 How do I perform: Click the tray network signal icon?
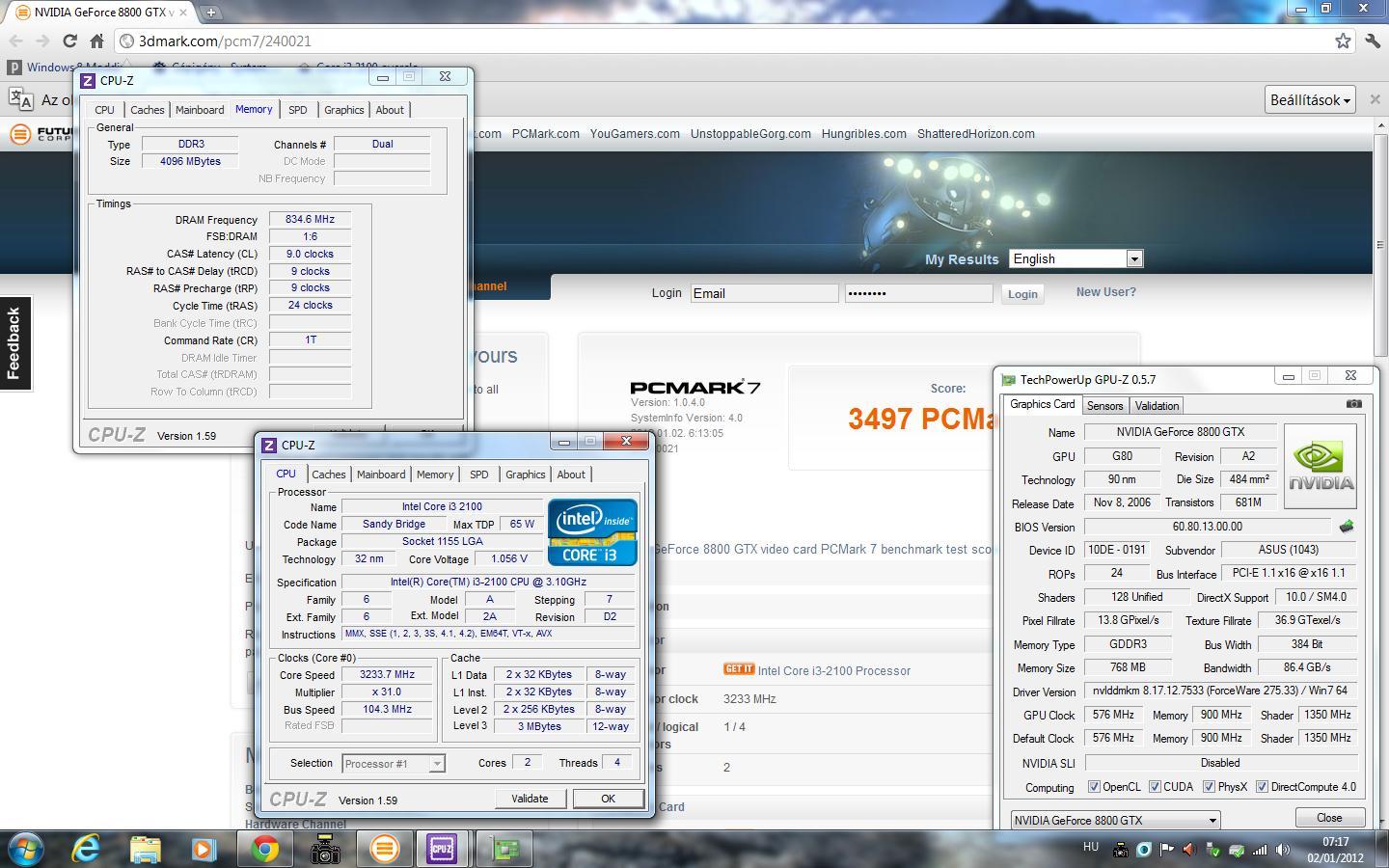pyautogui.click(x=1260, y=850)
